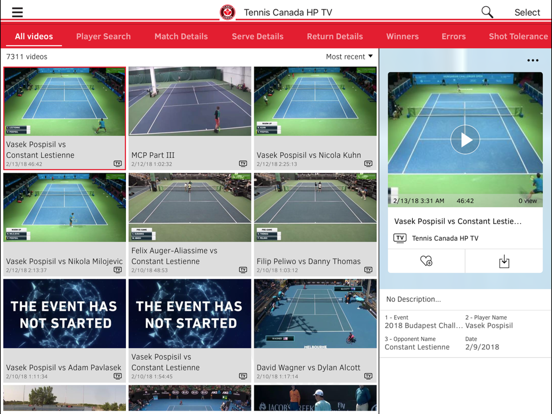Click the '2018 Budapest Chall...' event value
Viewport: 552px width, 414px height.
tap(424, 326)
